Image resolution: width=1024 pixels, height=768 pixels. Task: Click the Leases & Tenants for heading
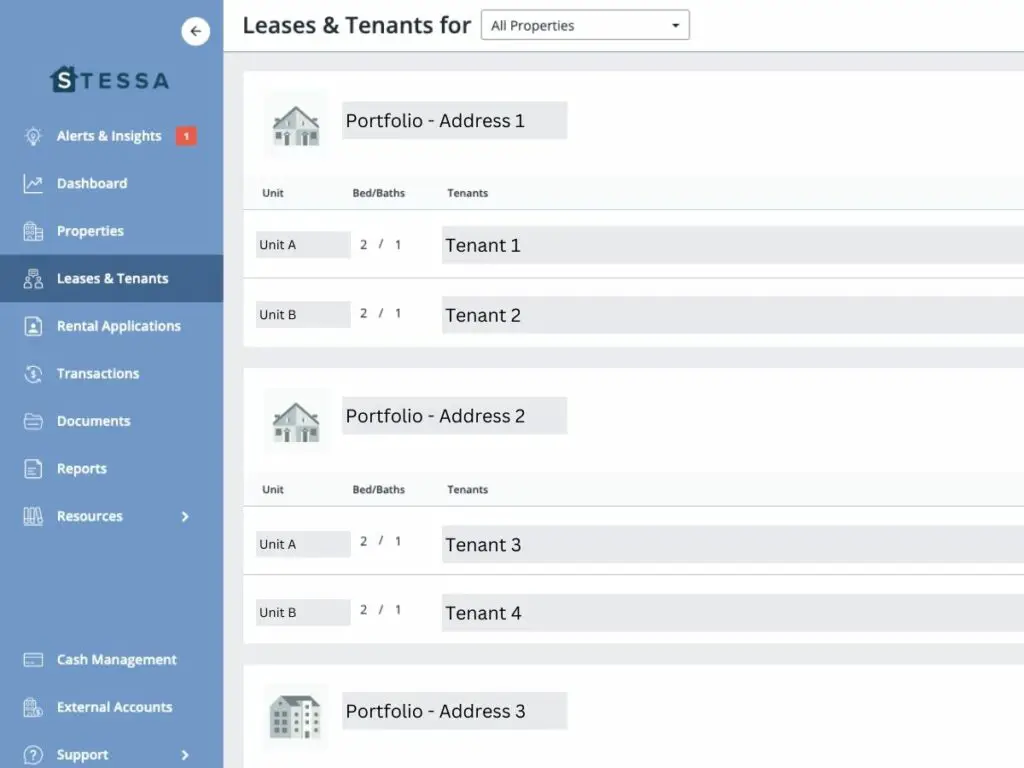pos(357,25)
